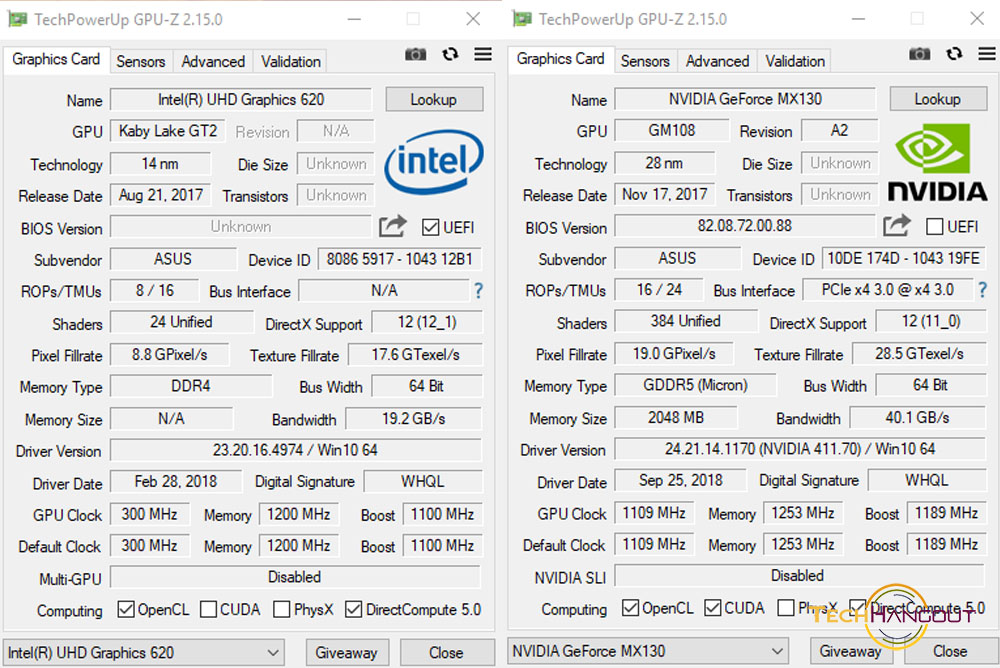1000x668 pixels.
Task: Switch to Advanced tab in Intel window
Action: 213,62
